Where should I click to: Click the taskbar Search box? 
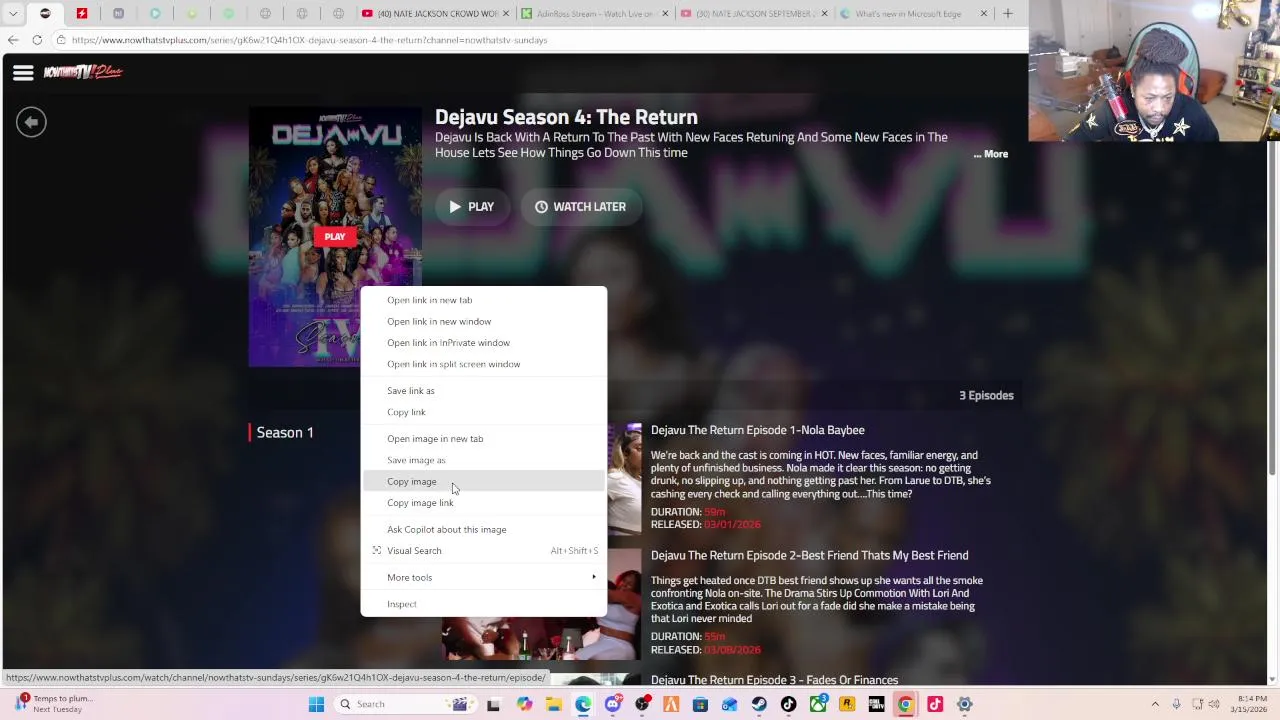(405, 704)
